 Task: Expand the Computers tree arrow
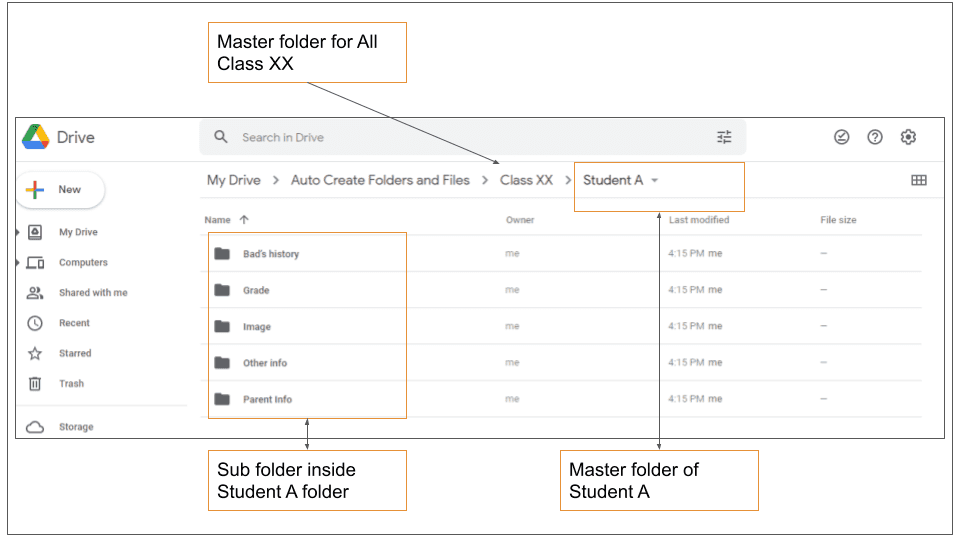click(18, 263)
